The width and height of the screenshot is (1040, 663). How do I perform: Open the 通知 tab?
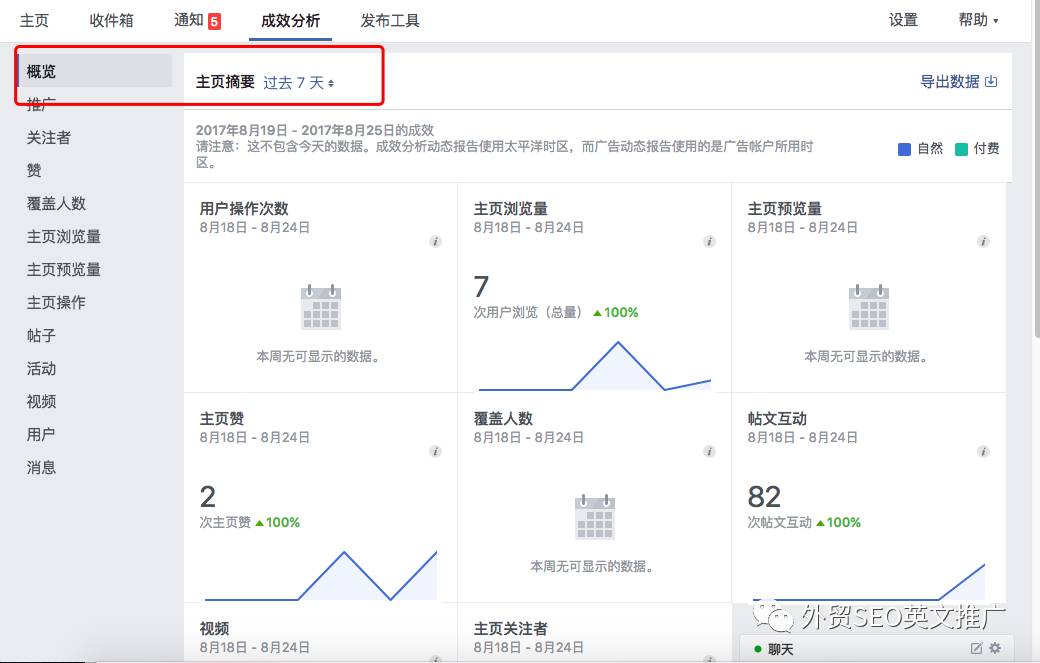197,21
